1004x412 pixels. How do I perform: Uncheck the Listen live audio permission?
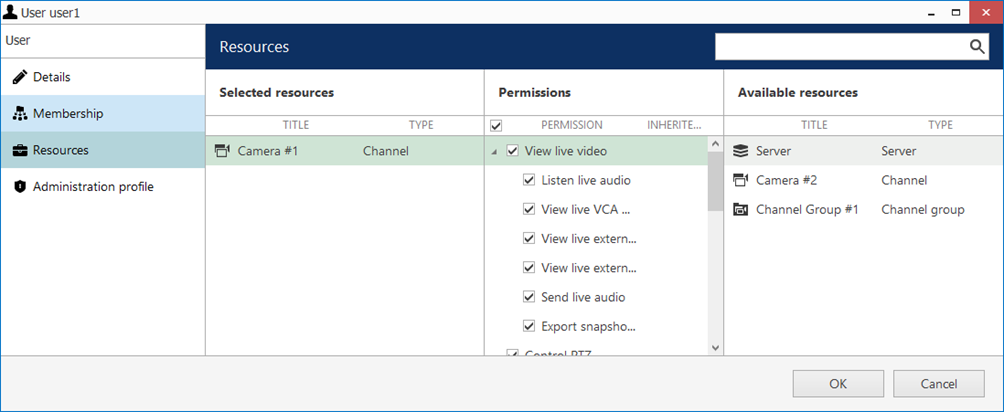click(529, 181)
